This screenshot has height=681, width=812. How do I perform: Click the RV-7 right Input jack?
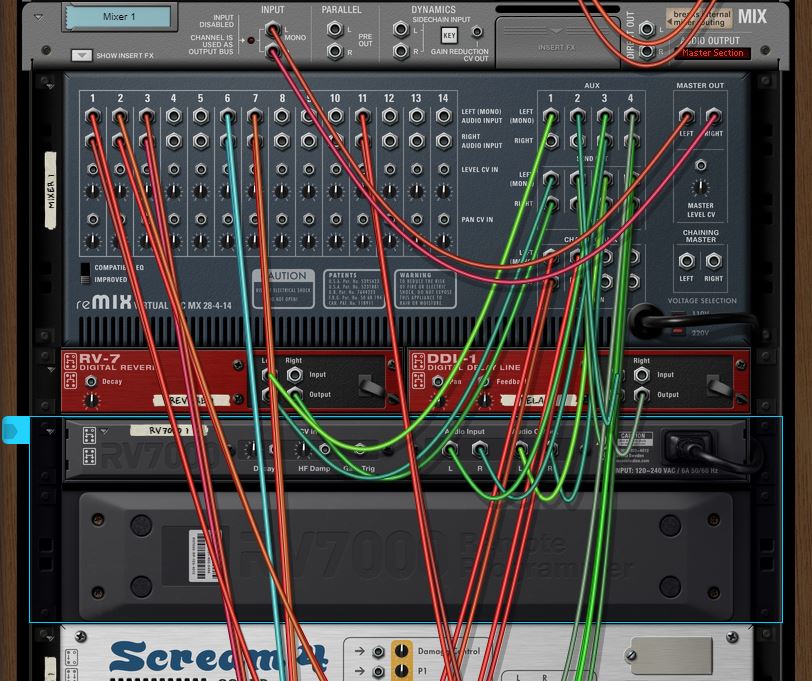click(294, 374)
